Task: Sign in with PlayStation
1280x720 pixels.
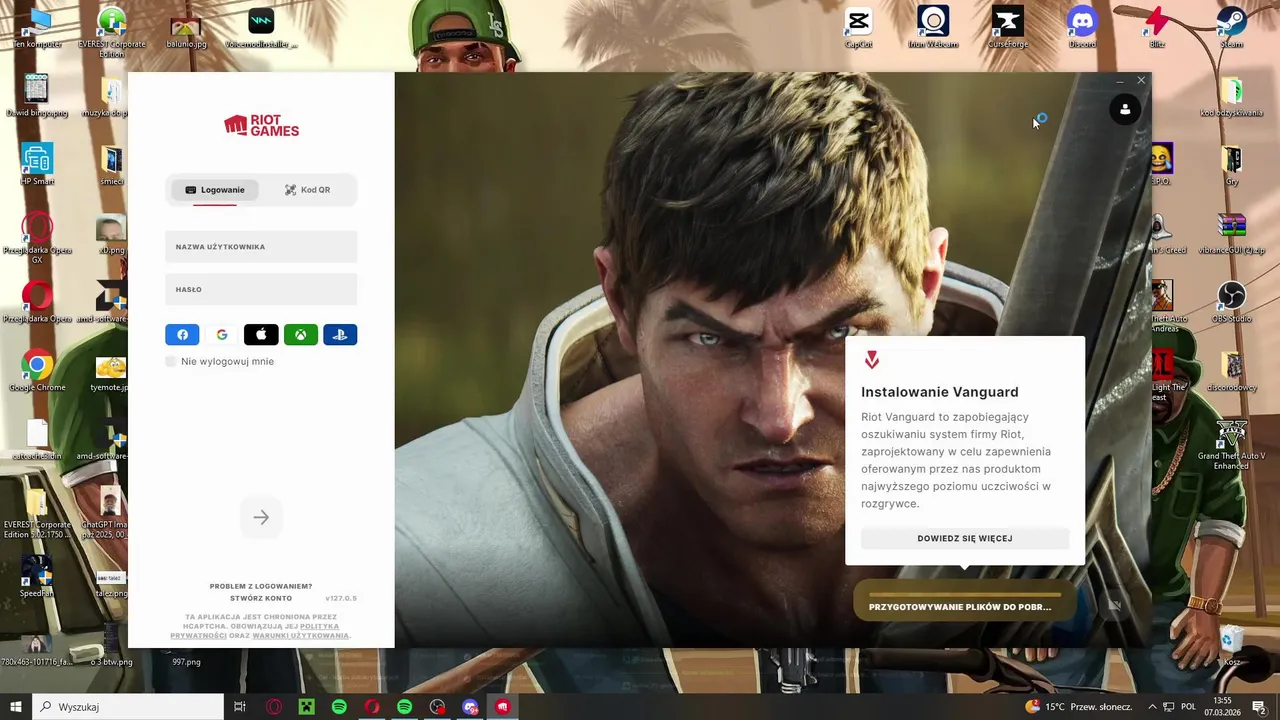Action: click(x=340, y=335)
